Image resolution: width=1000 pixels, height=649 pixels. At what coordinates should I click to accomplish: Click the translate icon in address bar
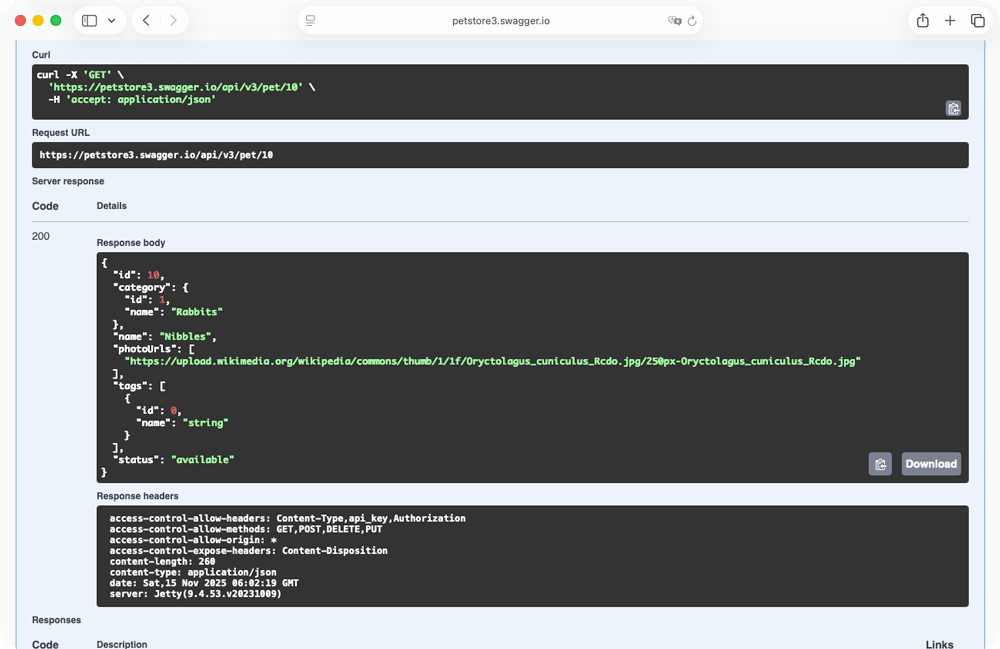pyautogui.click(x=674, y=21)
